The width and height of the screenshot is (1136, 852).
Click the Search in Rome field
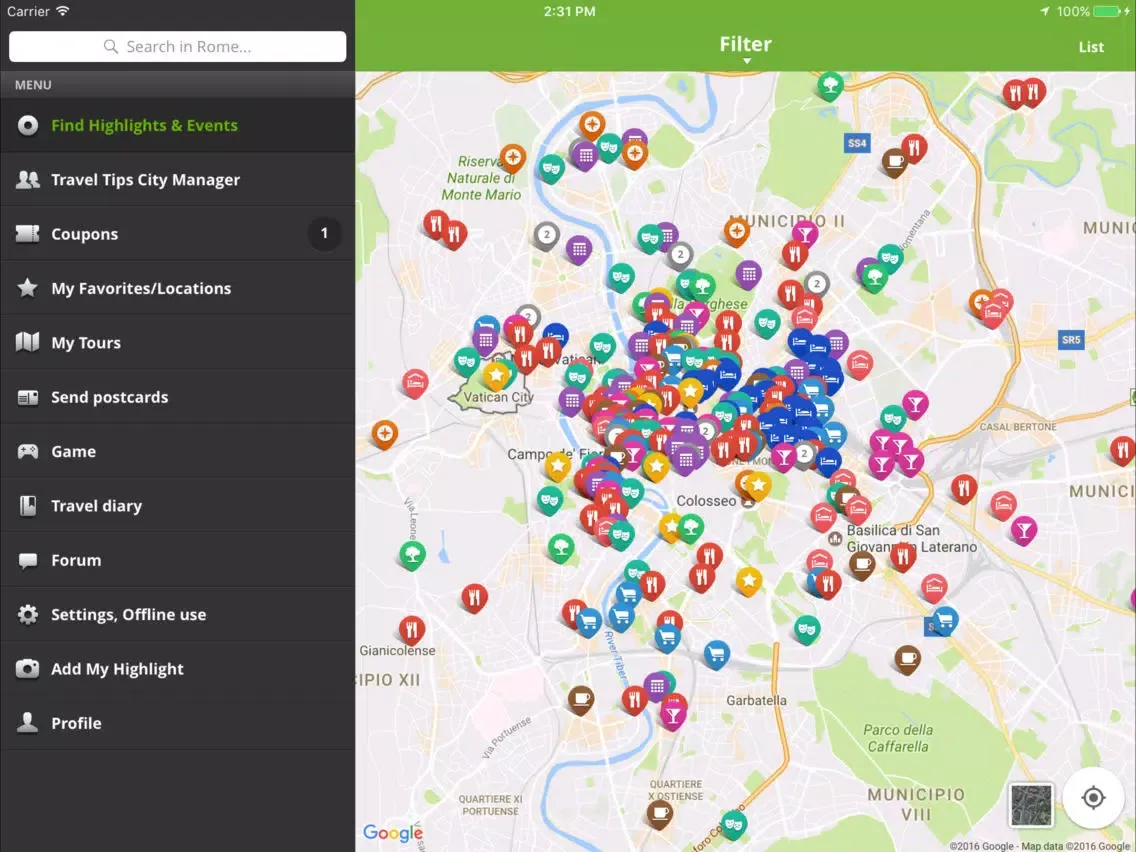[x=178, y=46]
